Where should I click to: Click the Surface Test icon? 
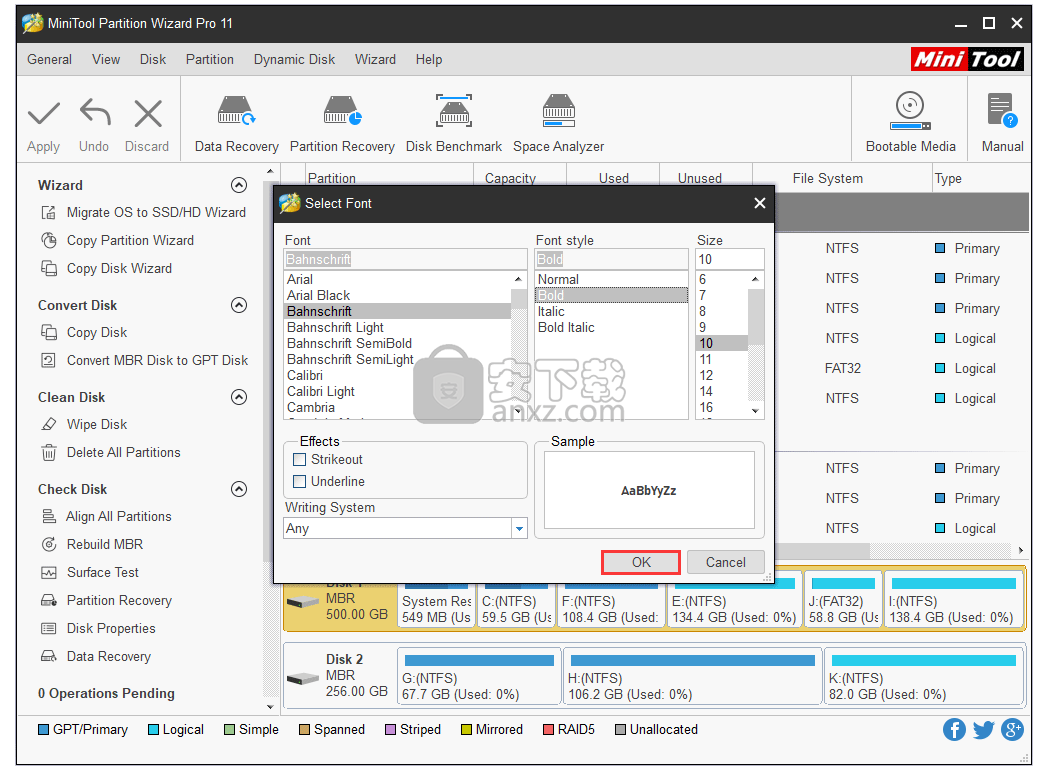[x=49, y=573]
